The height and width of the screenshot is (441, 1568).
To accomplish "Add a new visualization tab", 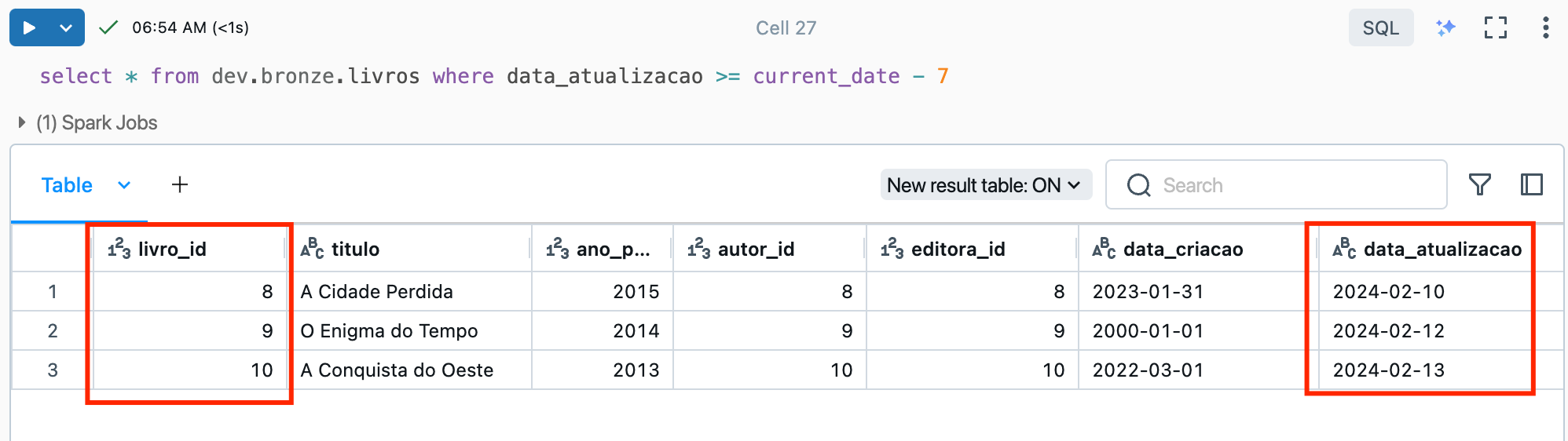I will pos(180,184).
